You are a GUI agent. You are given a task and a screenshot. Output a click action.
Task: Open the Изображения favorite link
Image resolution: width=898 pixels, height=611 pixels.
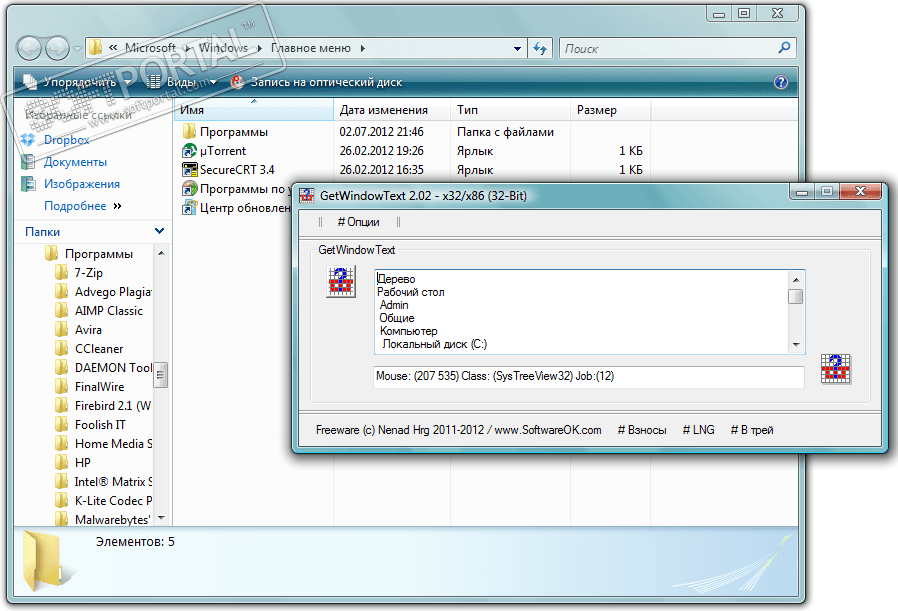[82, 184]
